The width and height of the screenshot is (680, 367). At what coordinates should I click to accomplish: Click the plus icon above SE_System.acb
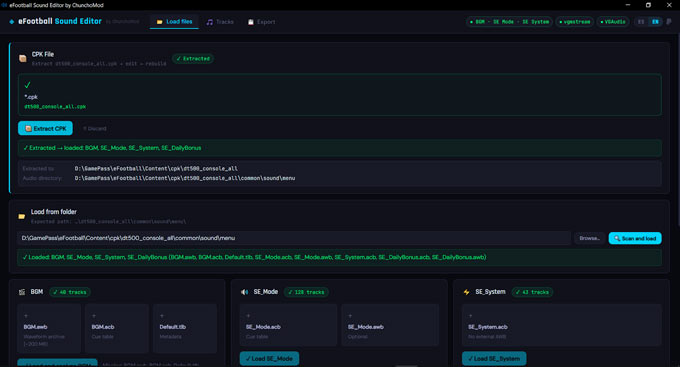[471, 316]
